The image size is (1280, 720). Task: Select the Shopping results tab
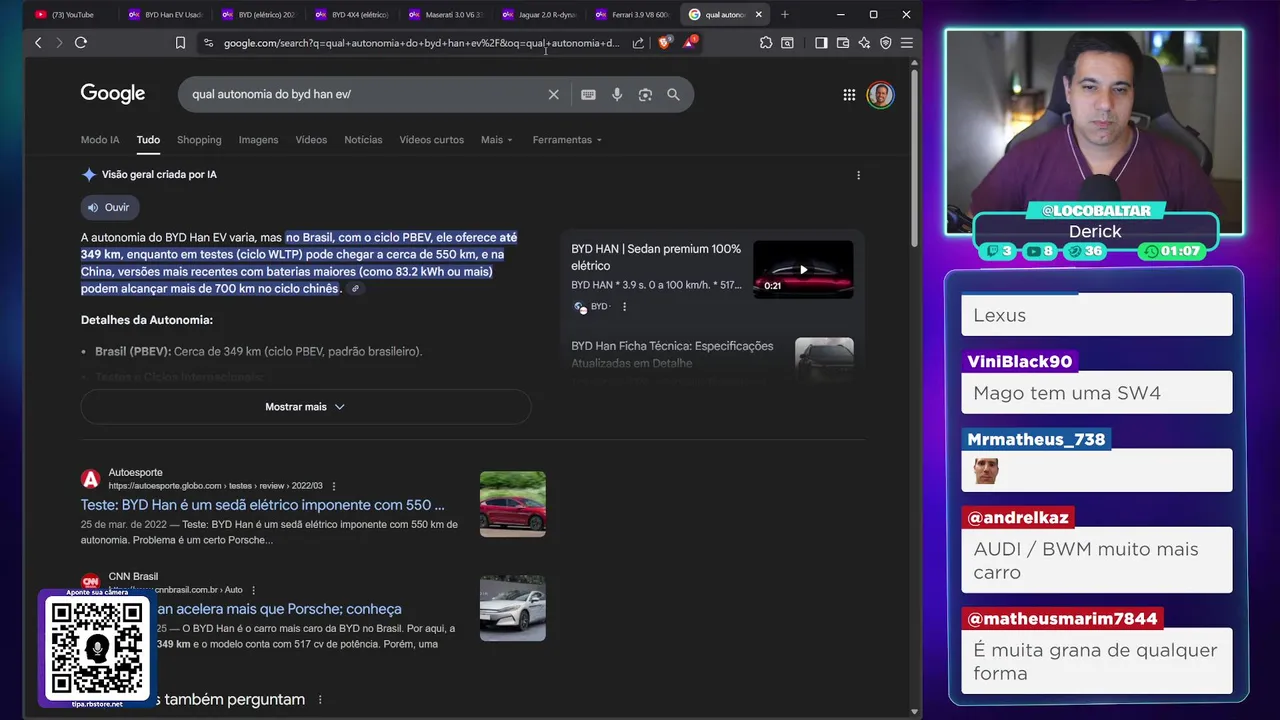(x=199, y=140)
